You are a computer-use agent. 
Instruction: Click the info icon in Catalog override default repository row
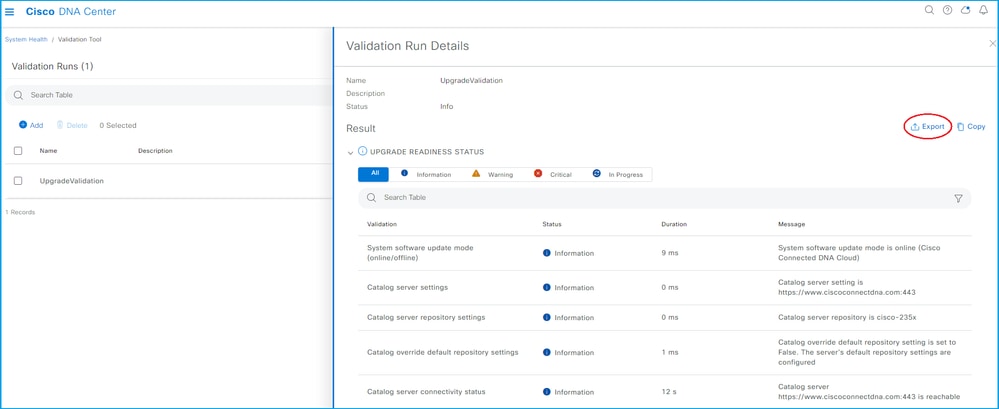coord(547,352)
